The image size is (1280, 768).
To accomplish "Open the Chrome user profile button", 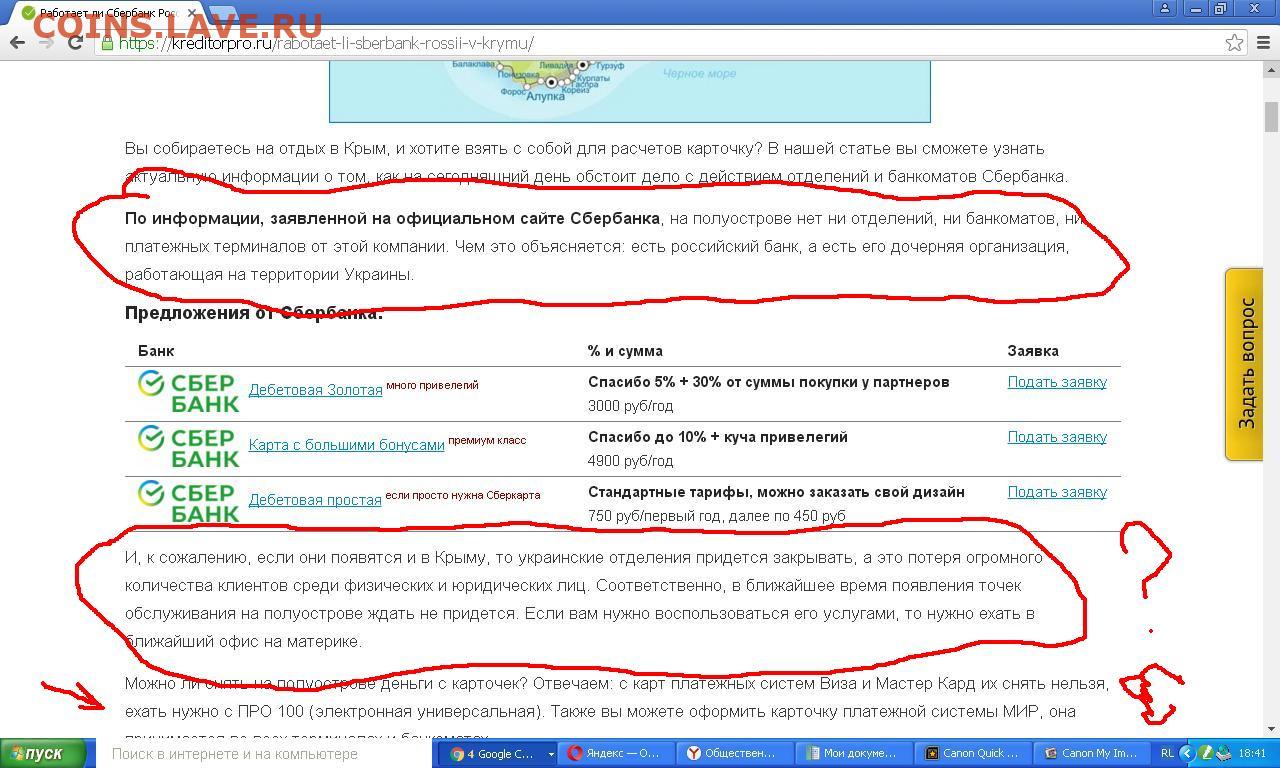I will 1164,8.
